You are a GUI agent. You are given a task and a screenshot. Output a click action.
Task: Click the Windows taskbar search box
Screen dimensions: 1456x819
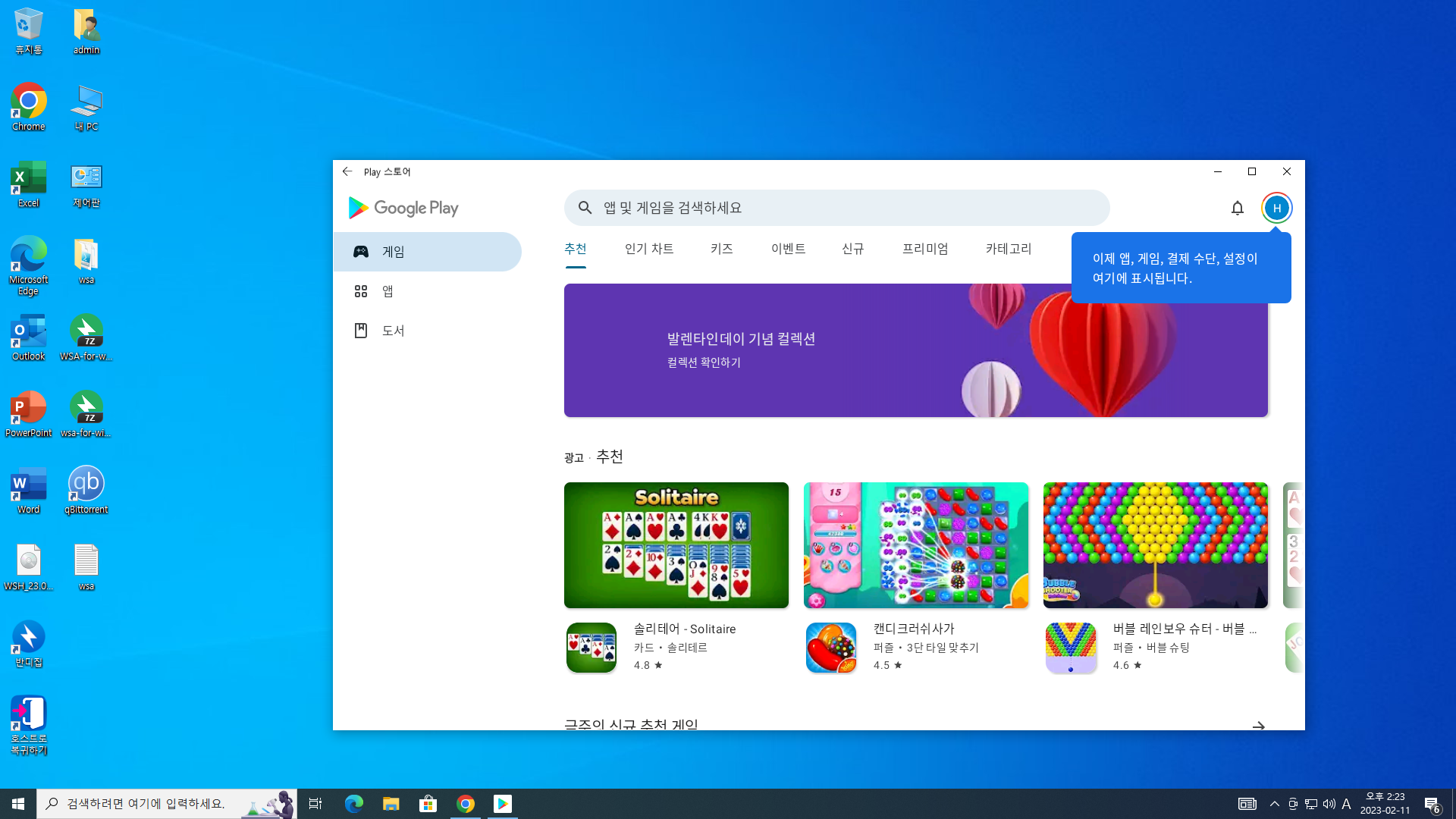pyautogui.click(x=167, y=804)
